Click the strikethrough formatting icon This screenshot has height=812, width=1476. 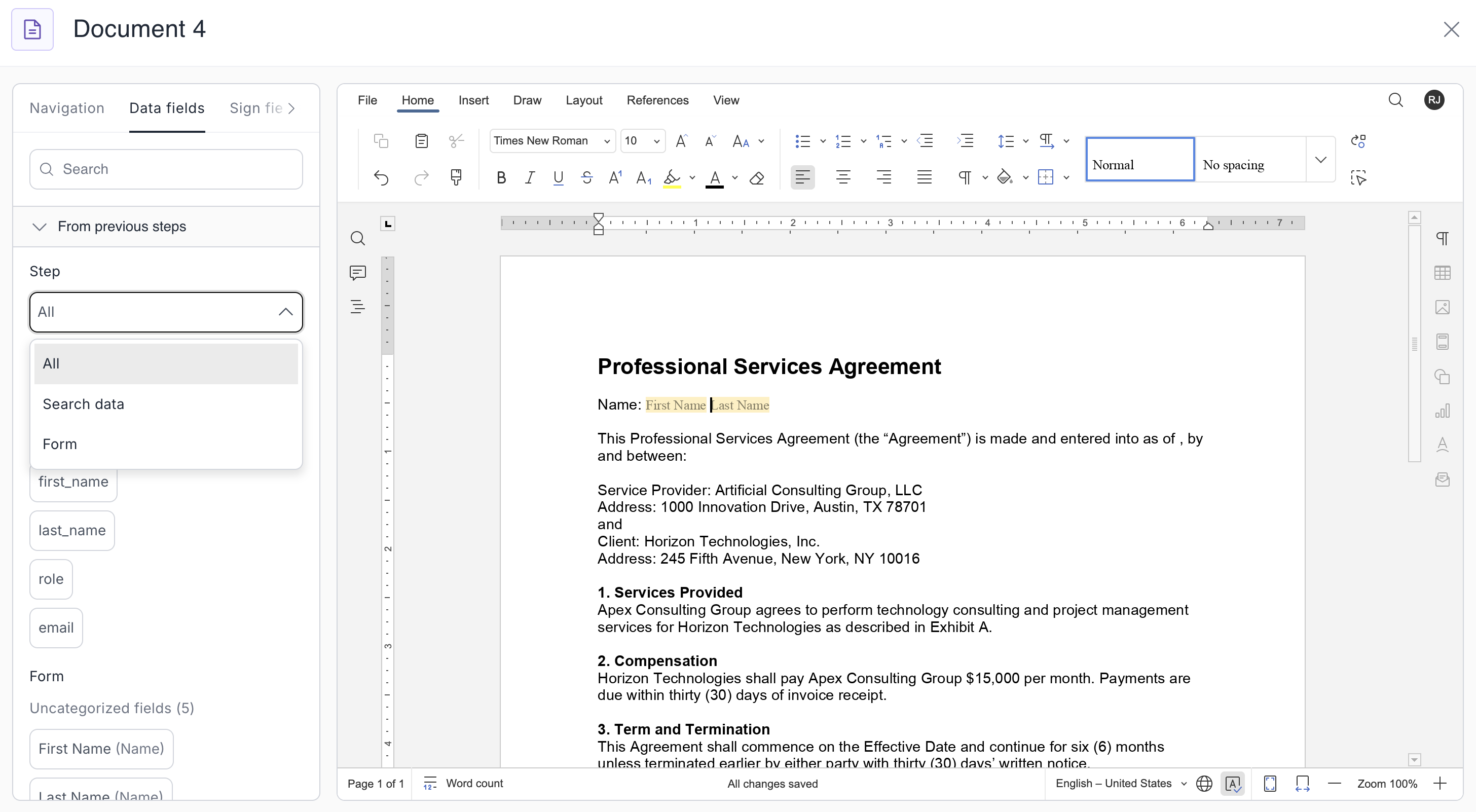click(586, 178)
